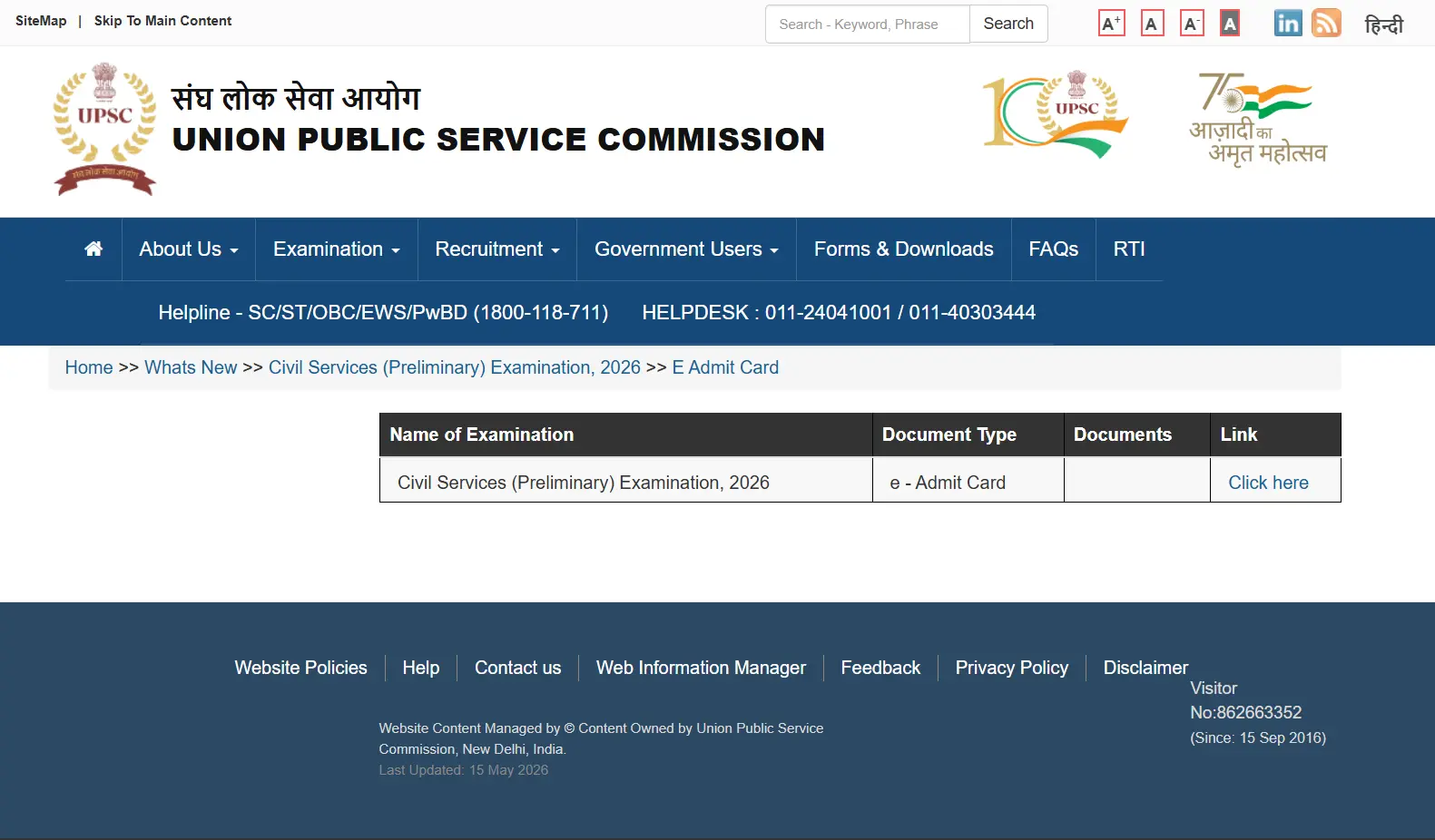Viewport: 1435px width, 840px height.
Task: Click the SC/ST/OBC/EWS/PwBD helpline text
Action: click(383, 312)
